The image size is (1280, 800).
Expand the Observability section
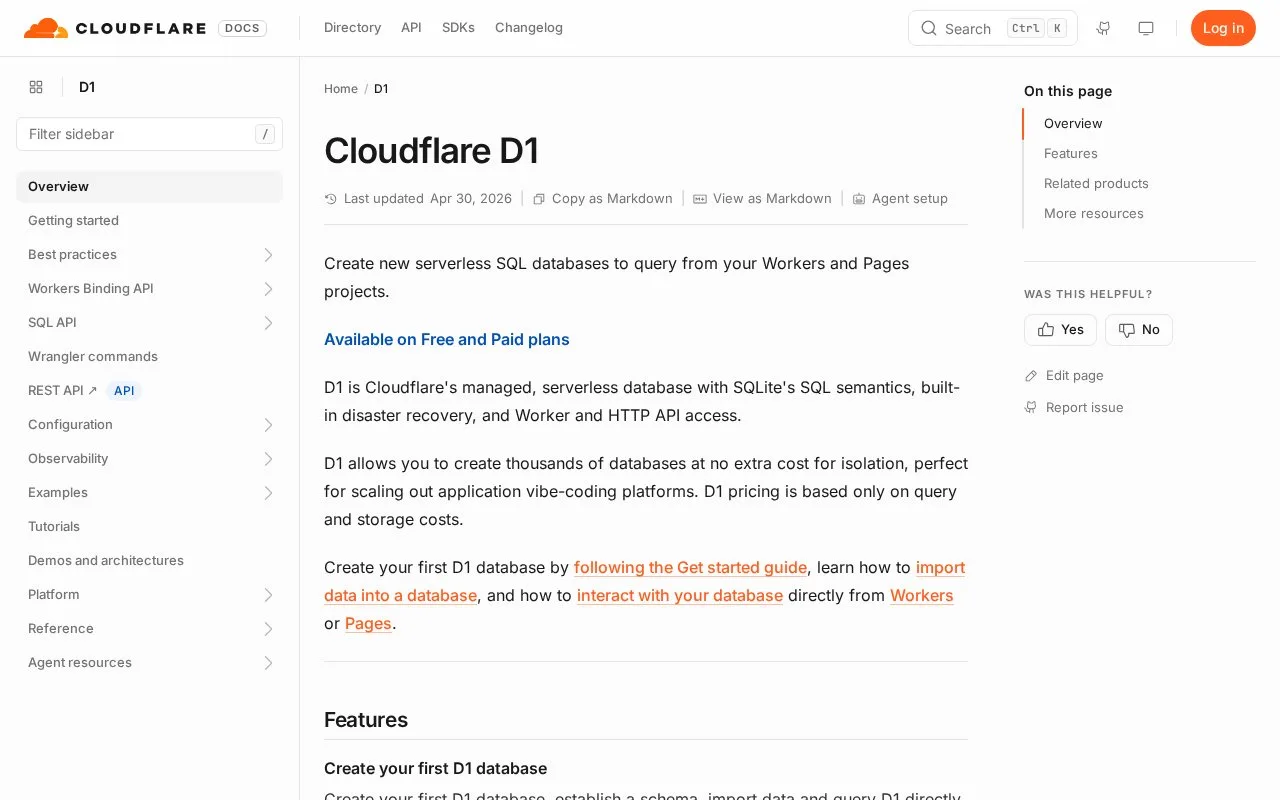[x=268, y=459]
